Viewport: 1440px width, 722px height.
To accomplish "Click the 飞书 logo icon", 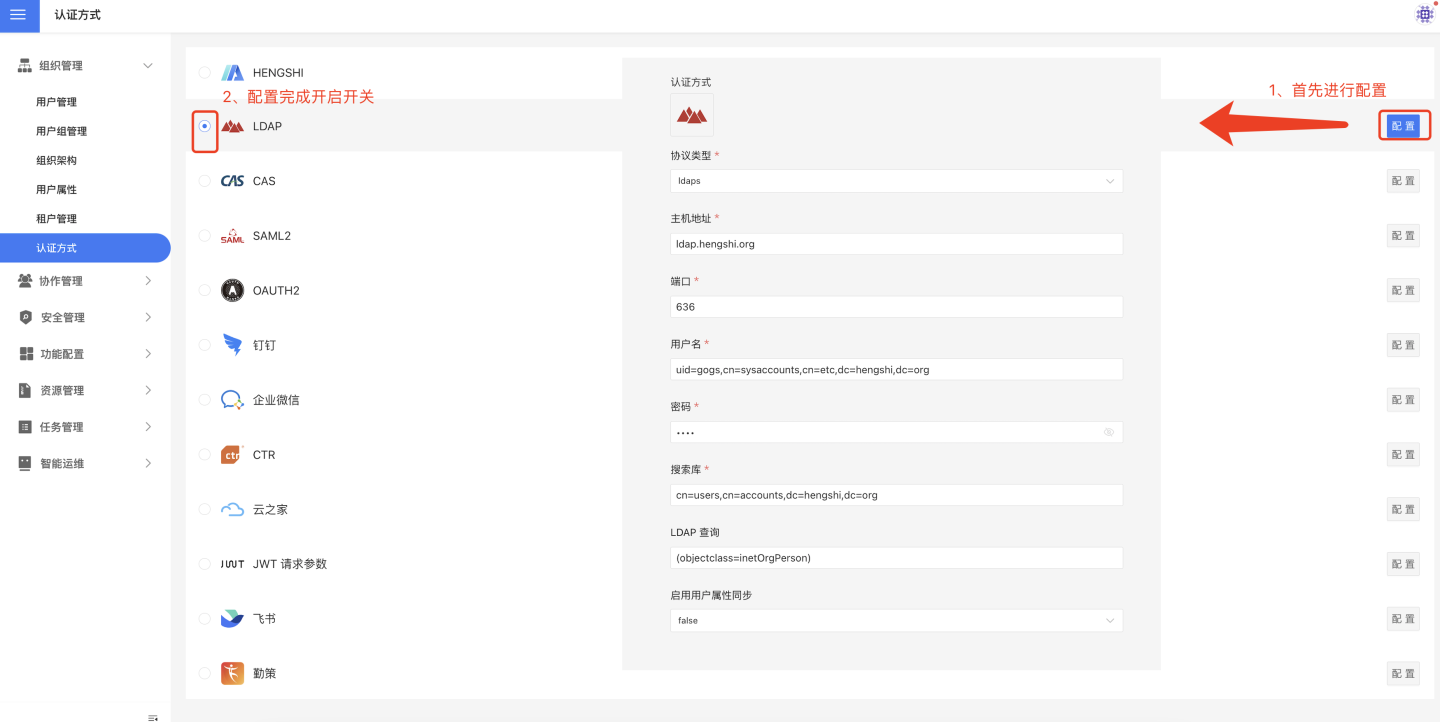I will point(232,619).
